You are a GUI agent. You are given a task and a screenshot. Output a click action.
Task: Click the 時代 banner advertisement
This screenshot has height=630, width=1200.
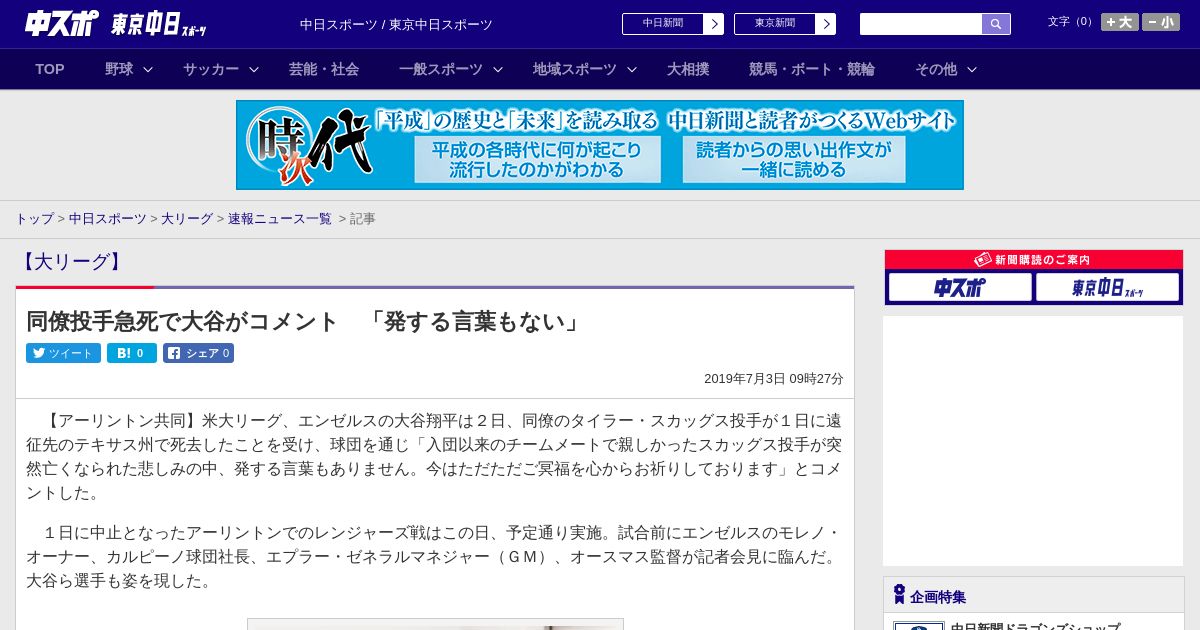600,145
